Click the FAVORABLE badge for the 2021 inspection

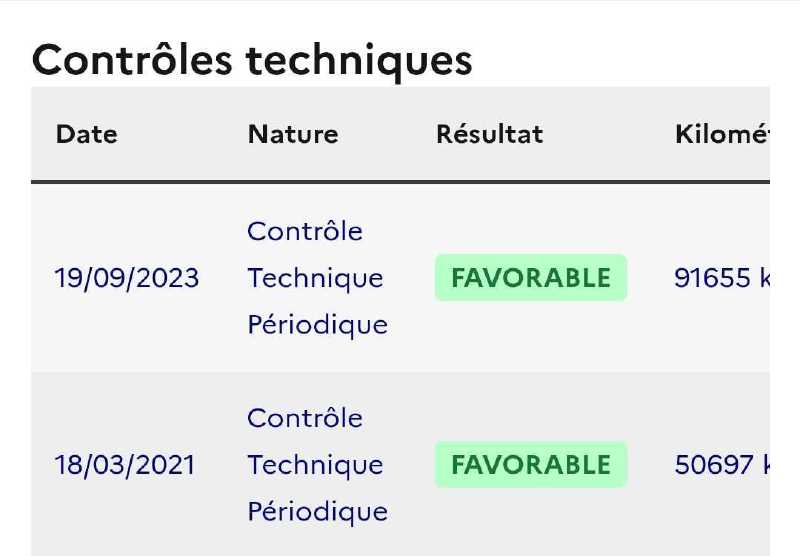[x=531, y=464]
